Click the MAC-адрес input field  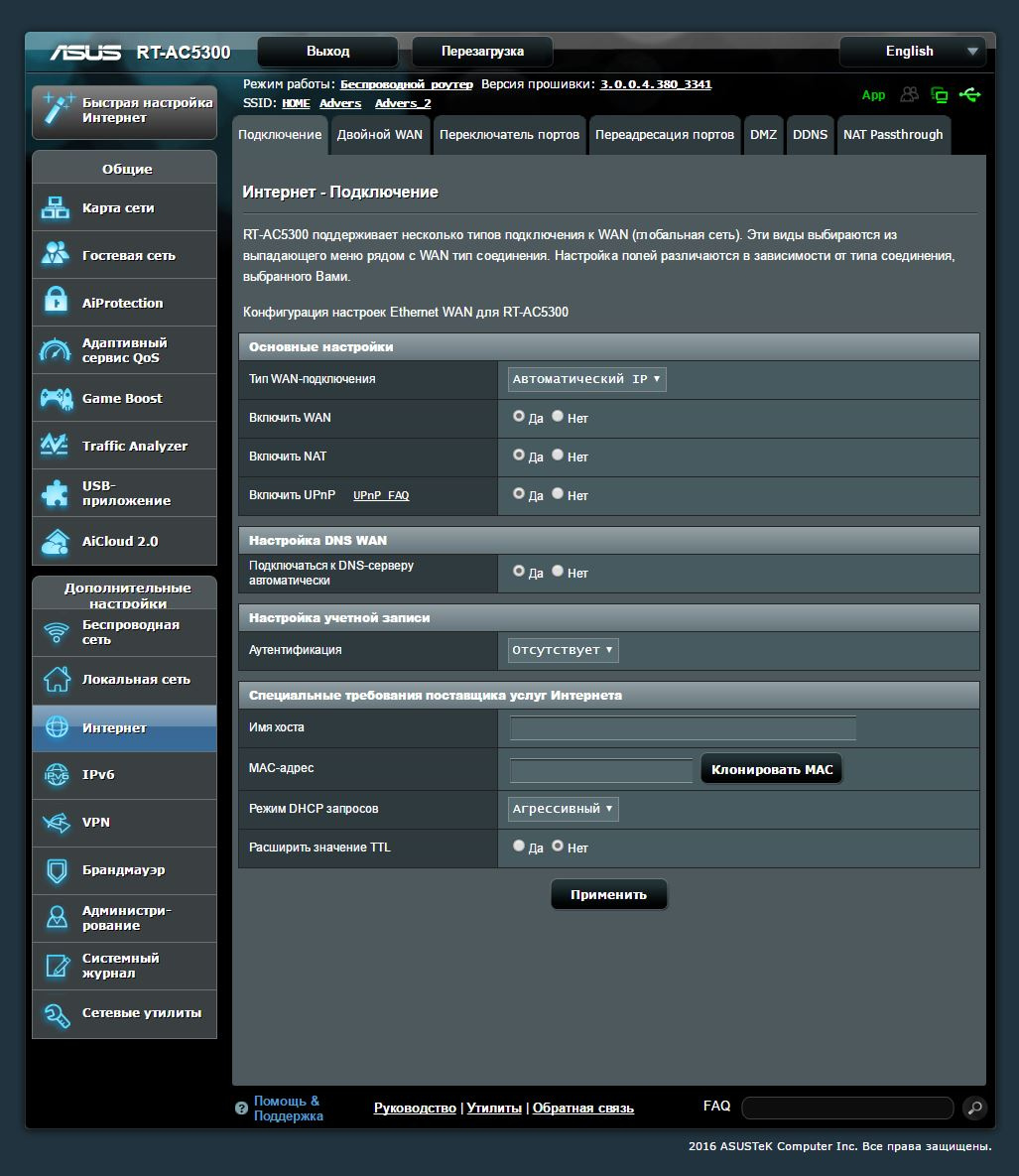click(x=601, y=769)
